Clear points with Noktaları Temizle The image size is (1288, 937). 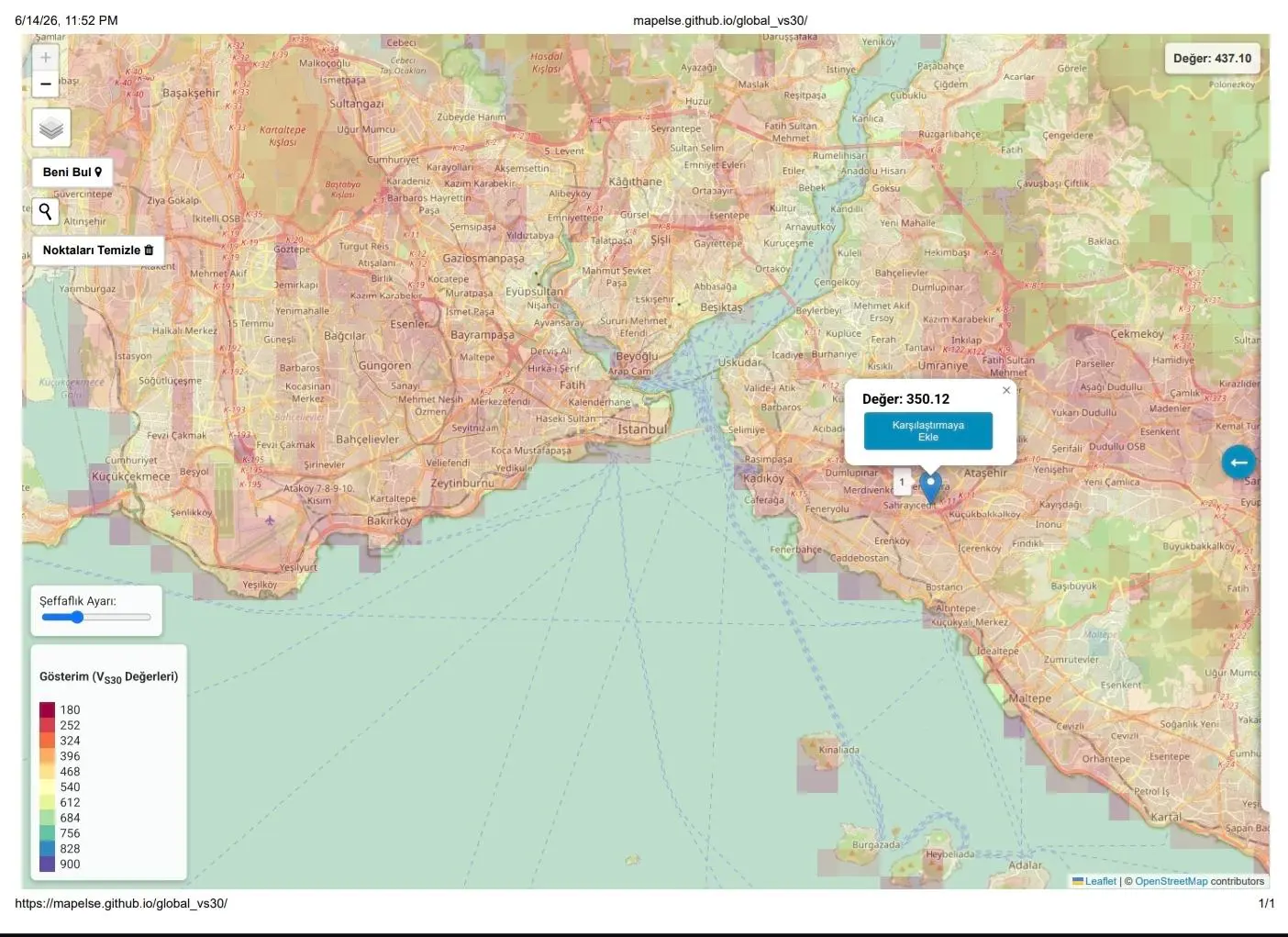coord(98,250)
